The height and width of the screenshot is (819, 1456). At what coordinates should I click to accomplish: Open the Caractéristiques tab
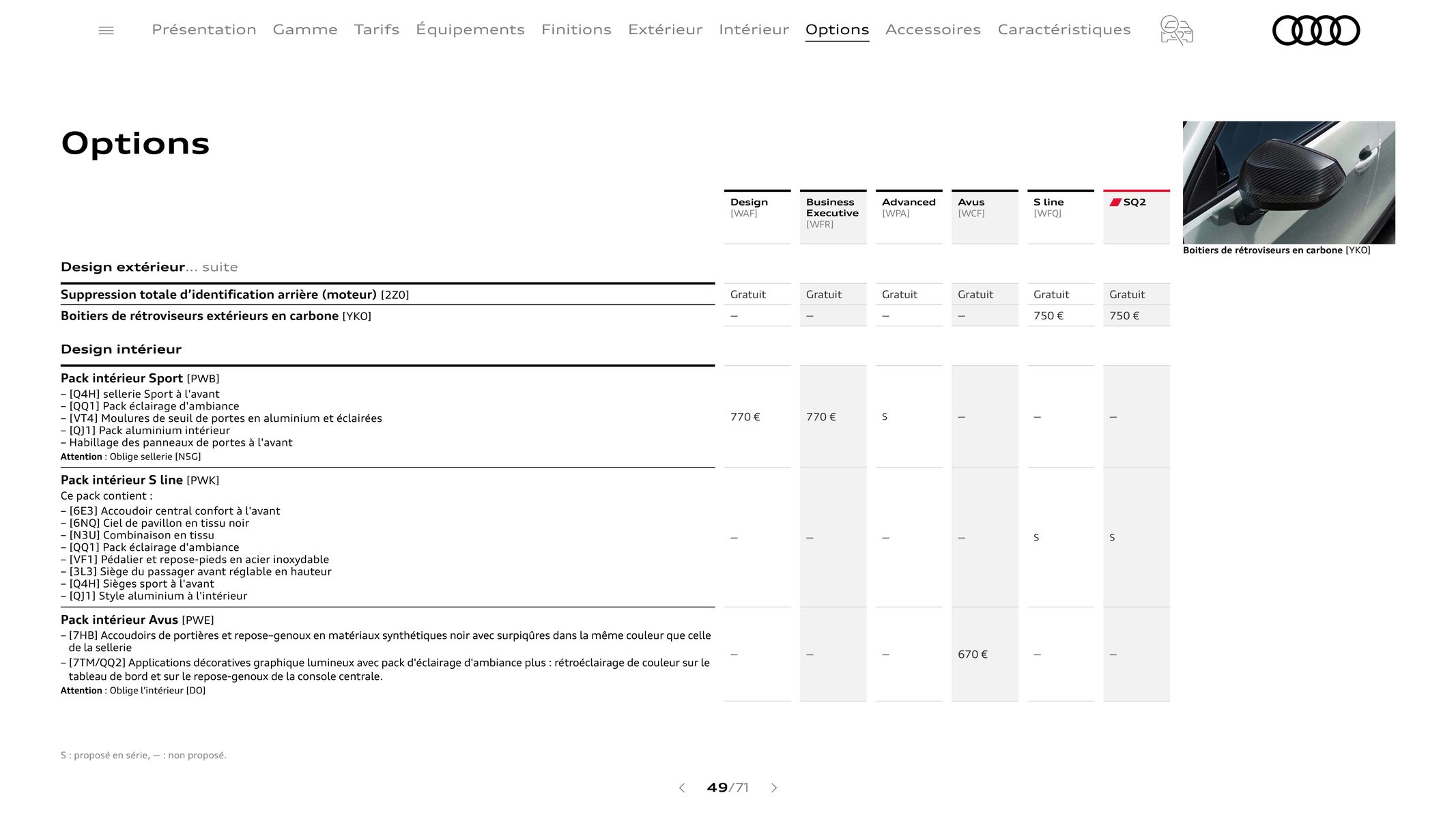pos(1064,29)
